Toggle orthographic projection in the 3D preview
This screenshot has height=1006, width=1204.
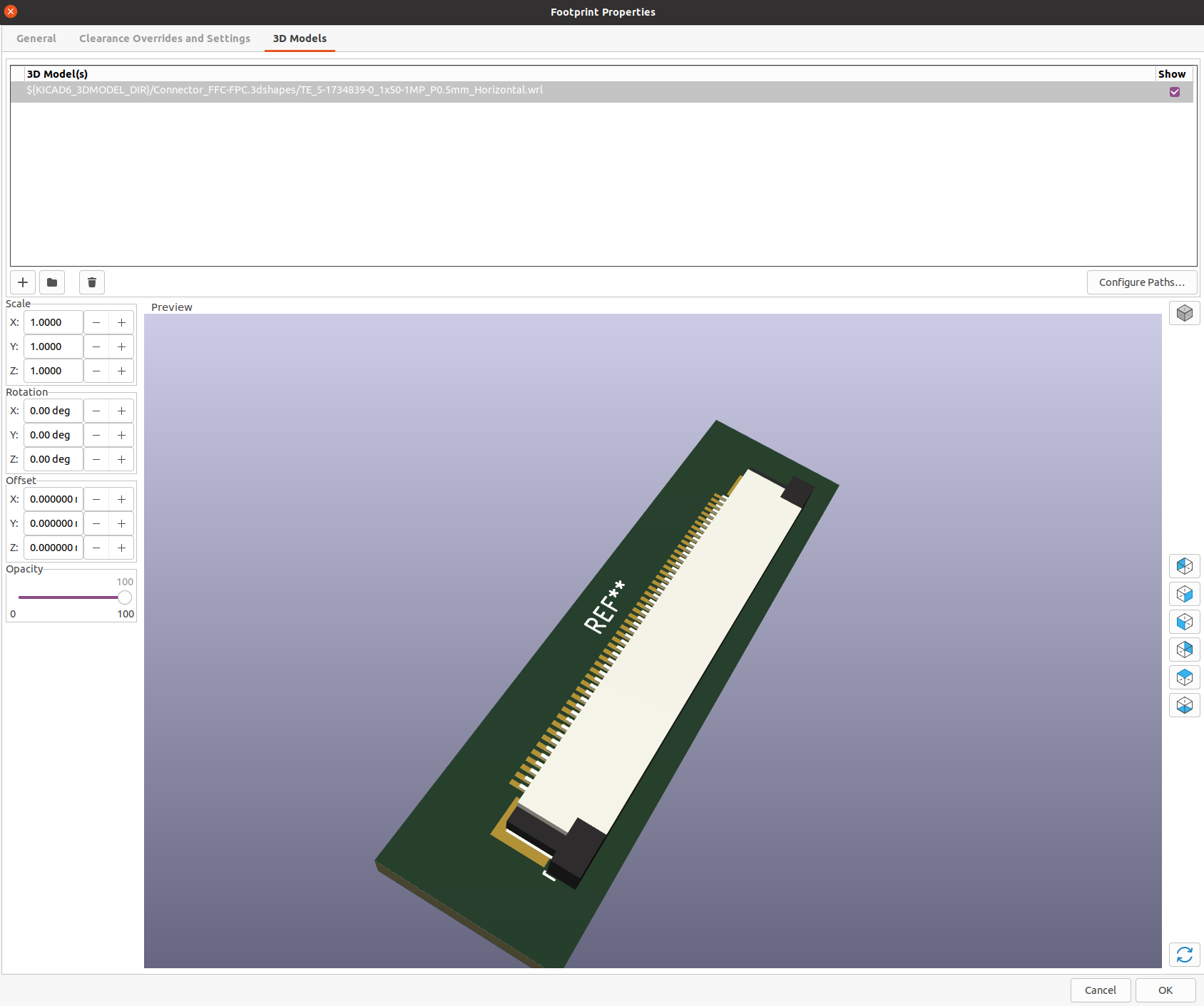[1184, 313]
